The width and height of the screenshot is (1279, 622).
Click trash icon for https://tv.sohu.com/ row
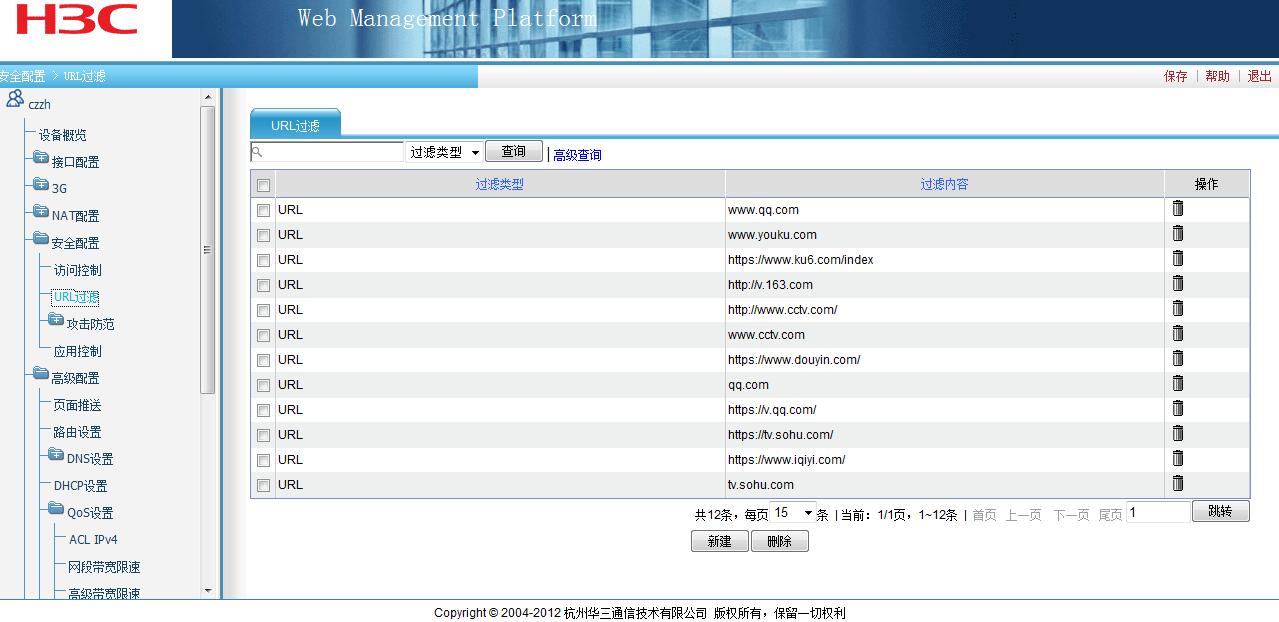tap(1178, 433)
